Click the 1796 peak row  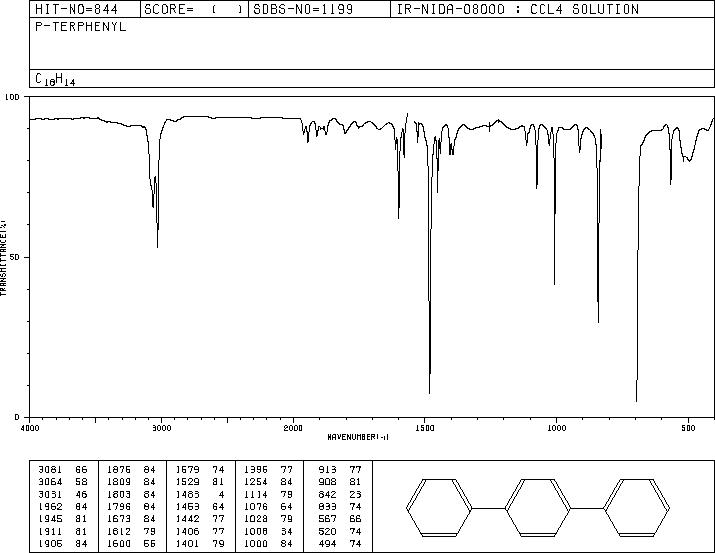click(x=131, y=506)
